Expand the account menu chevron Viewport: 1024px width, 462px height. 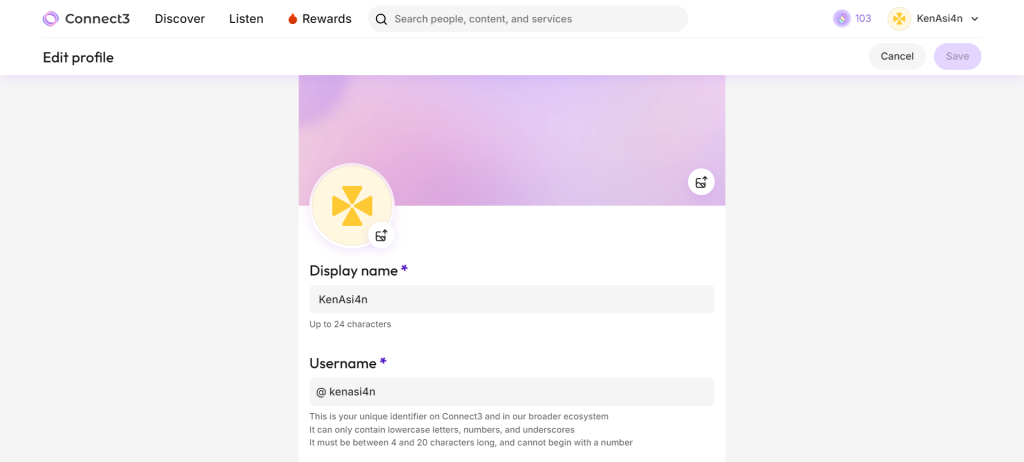975,19
